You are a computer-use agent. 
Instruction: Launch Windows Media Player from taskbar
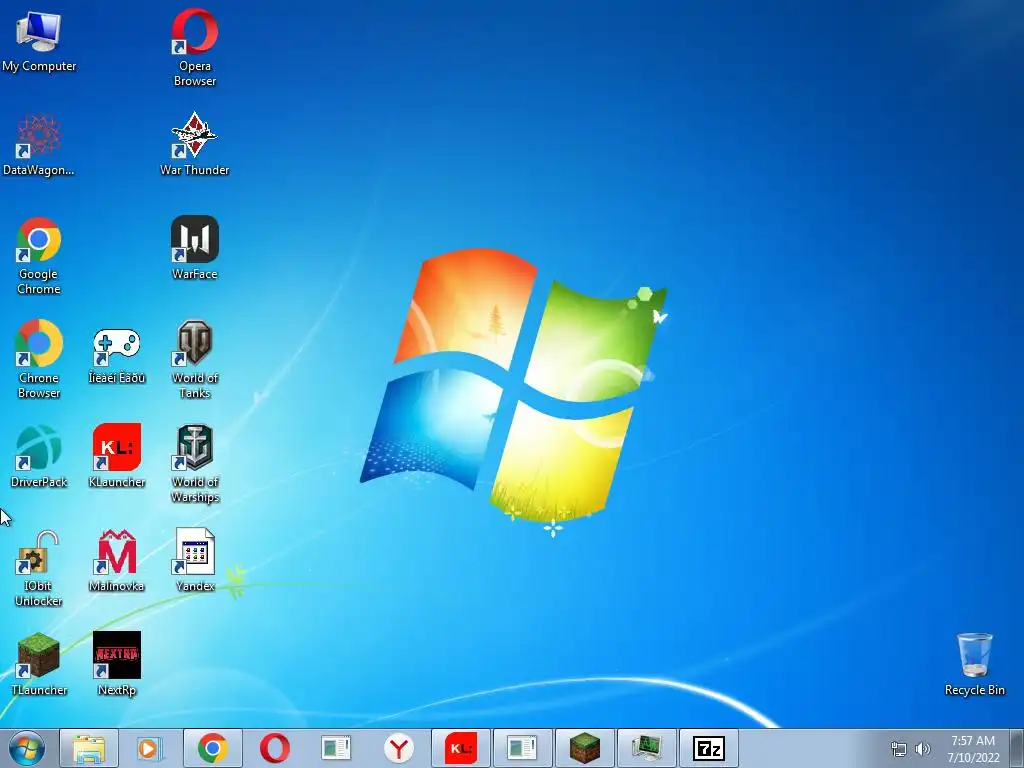click(x=150, y=748)
